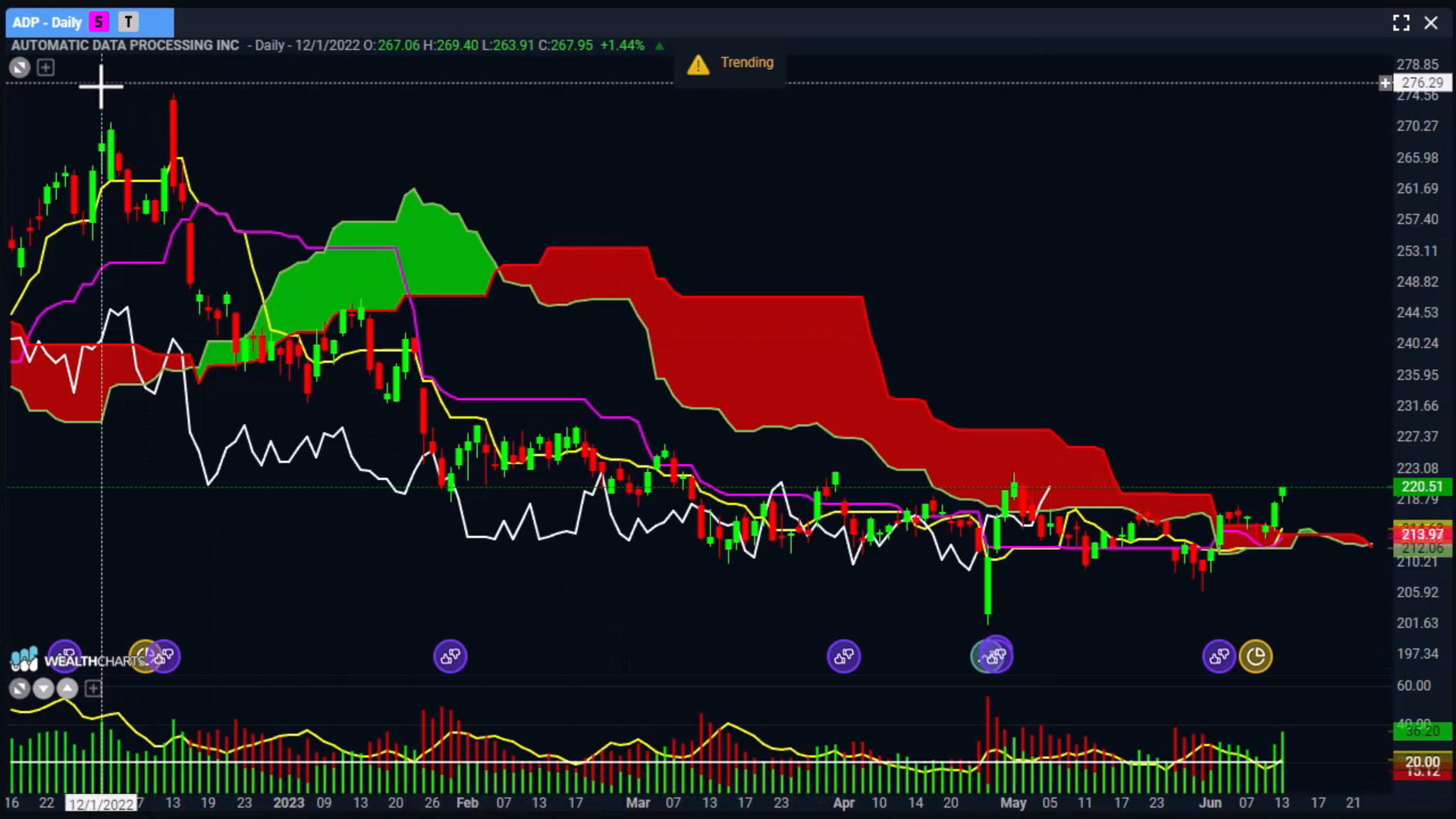
Task: Click the L:263.91 low value
Action: [508, 45]
